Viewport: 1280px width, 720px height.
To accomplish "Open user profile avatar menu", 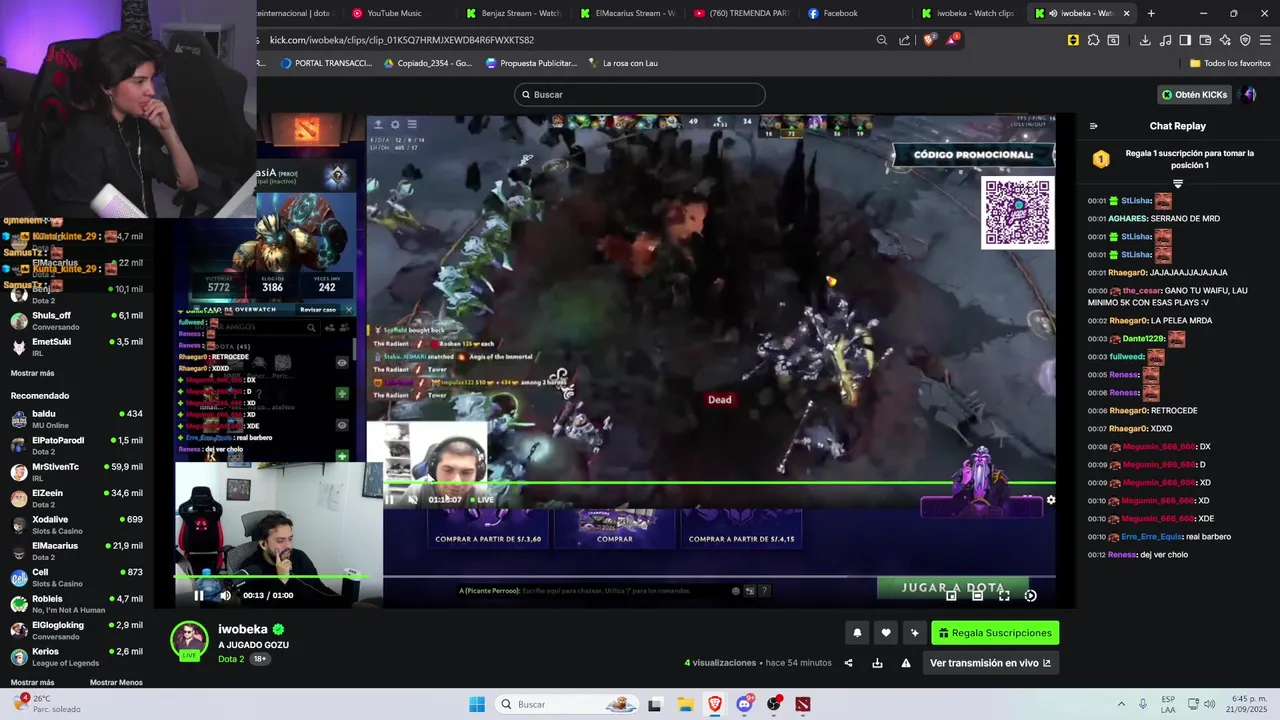I will tap(1248, 95).
